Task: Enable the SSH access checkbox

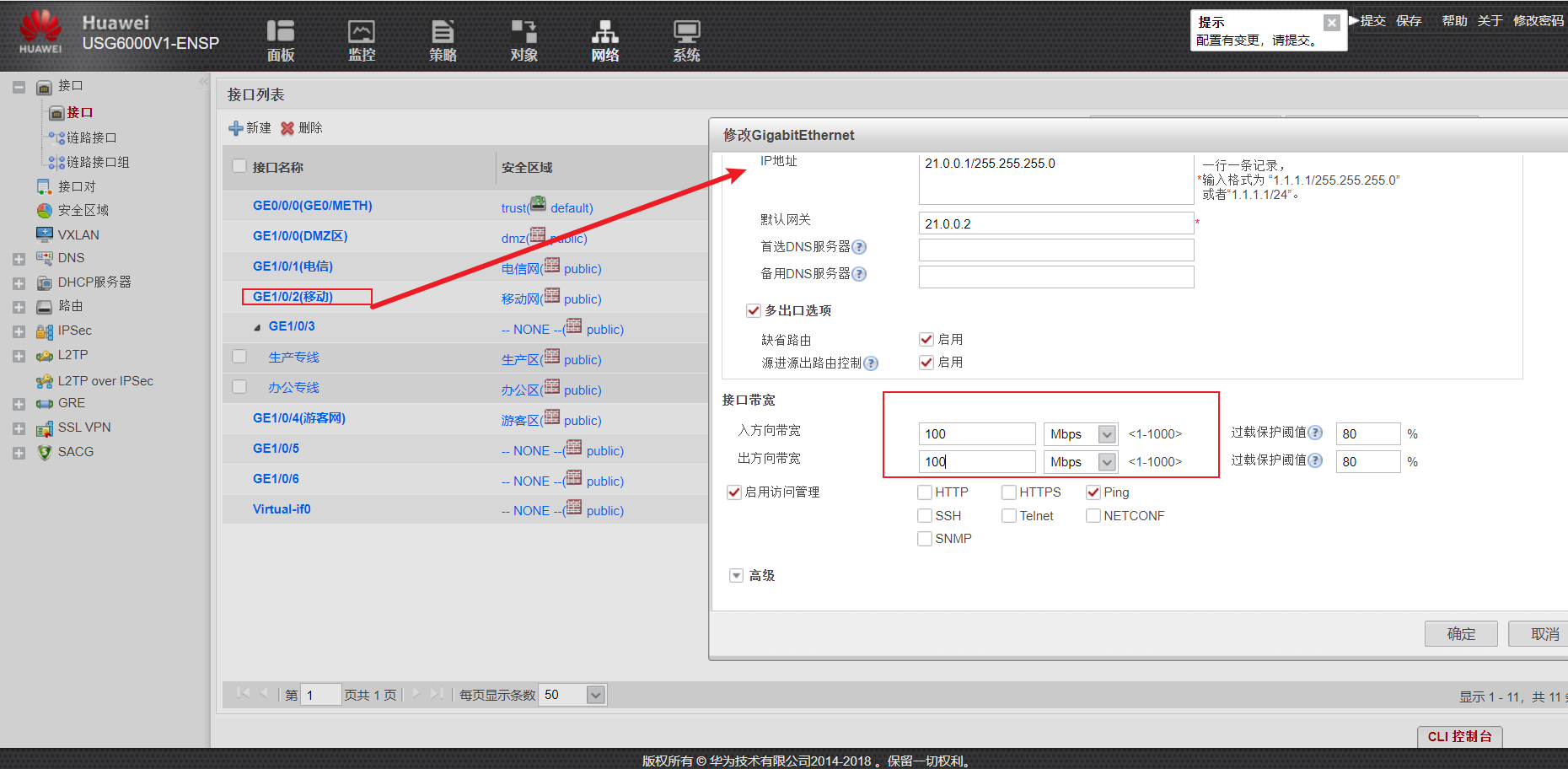Action: click(925, 515)
